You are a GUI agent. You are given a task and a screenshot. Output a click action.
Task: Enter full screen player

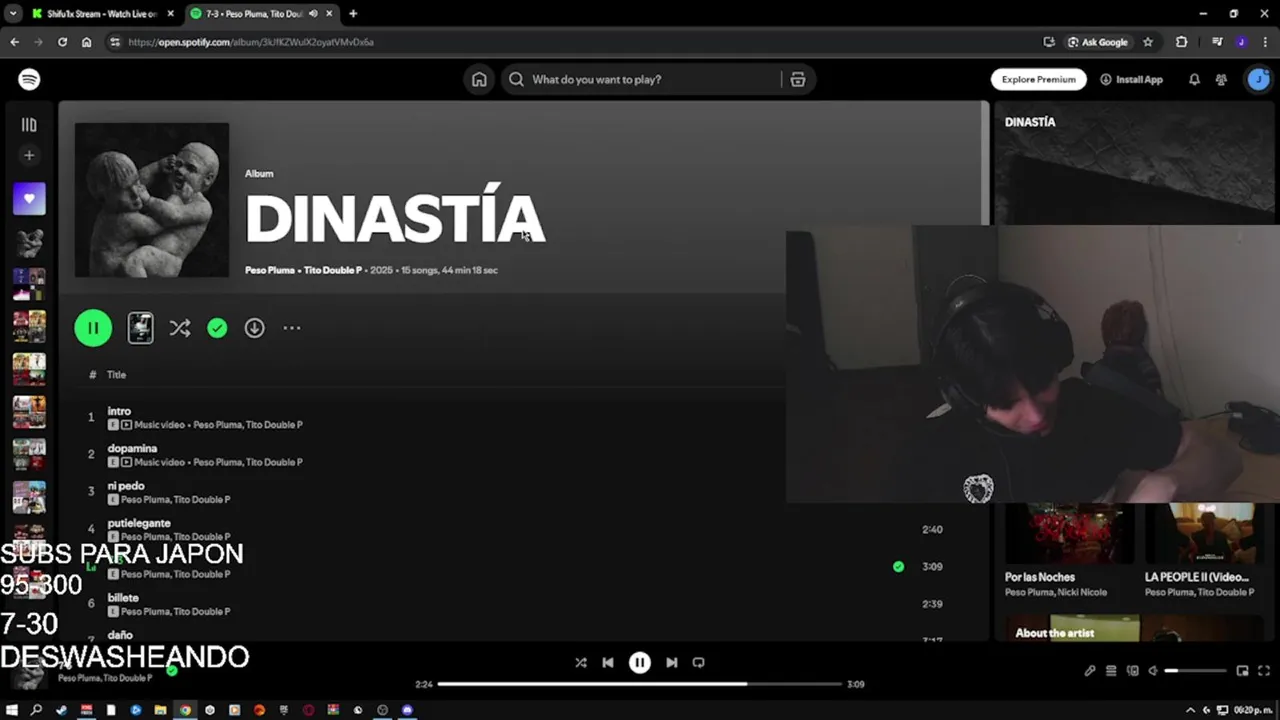(x=1263, y=671)
